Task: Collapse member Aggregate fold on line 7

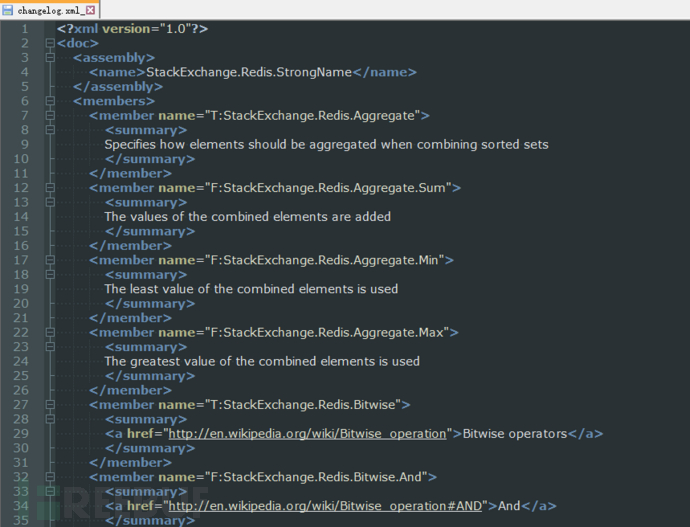Action: tap(50, 116)
